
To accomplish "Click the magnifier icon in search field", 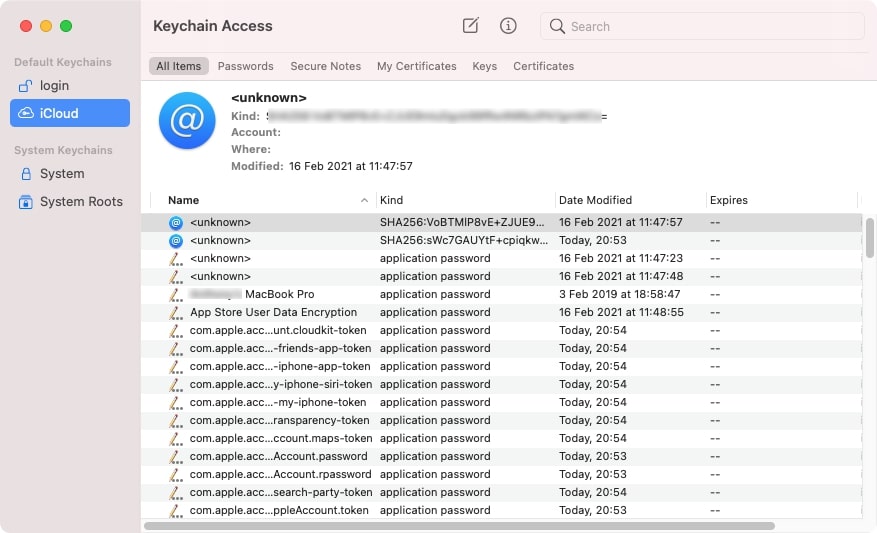I will 557,26.
